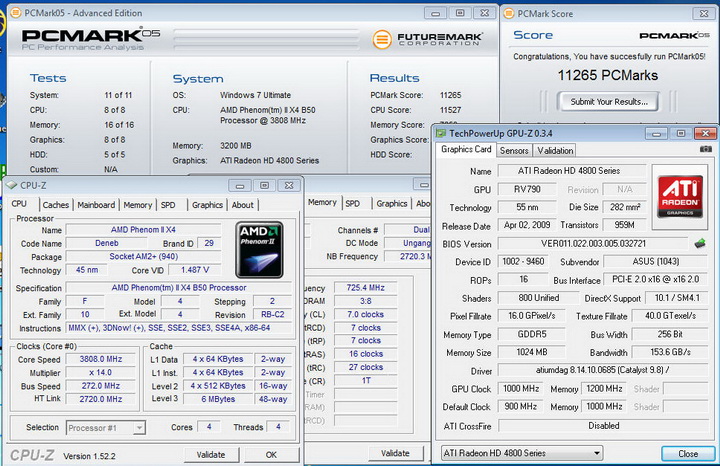This screenshot has width=720, height=466.
Task: Click the Multiplier x 14.0 value
Action: [x=101, y=372]
